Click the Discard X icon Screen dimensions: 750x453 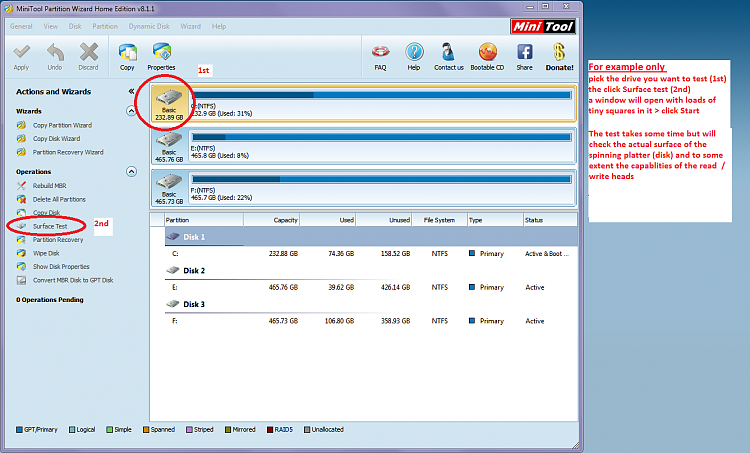coord(89,52)
